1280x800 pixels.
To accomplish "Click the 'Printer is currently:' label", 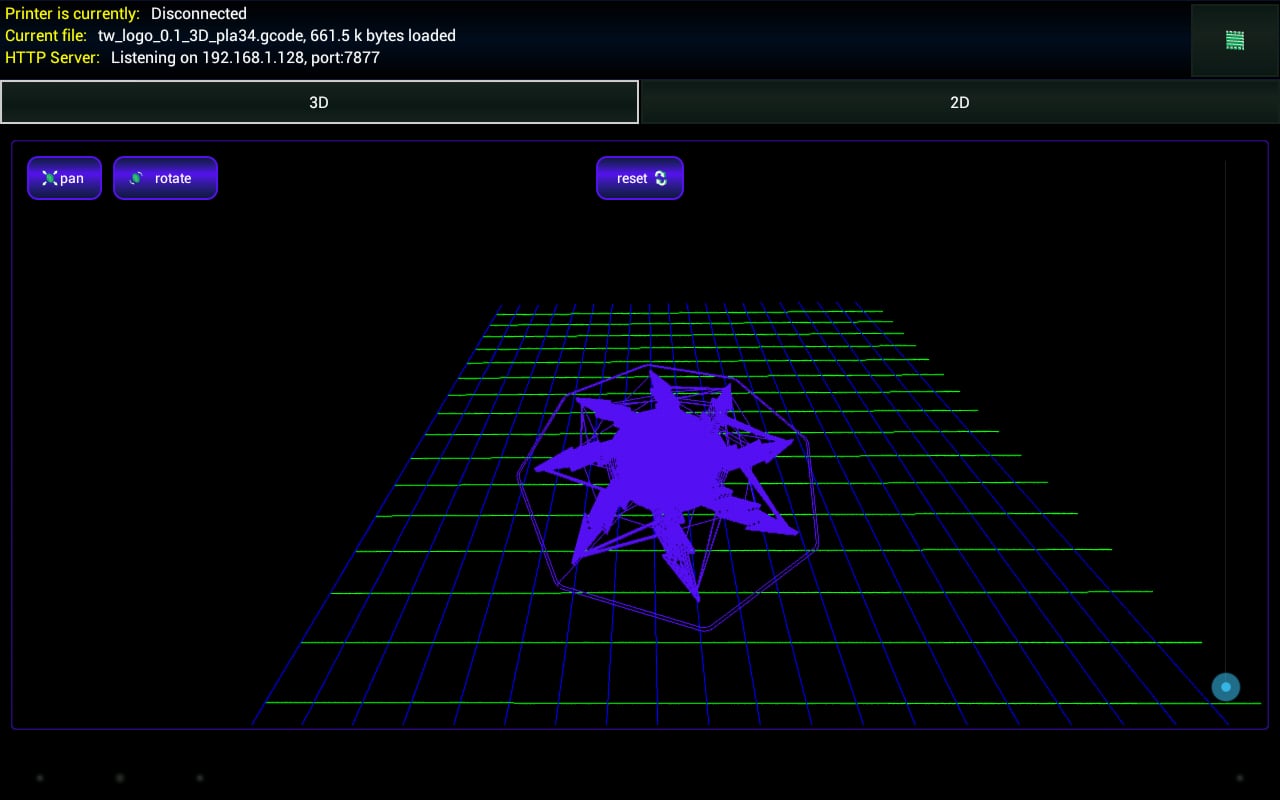I will [x=73, y=14].
